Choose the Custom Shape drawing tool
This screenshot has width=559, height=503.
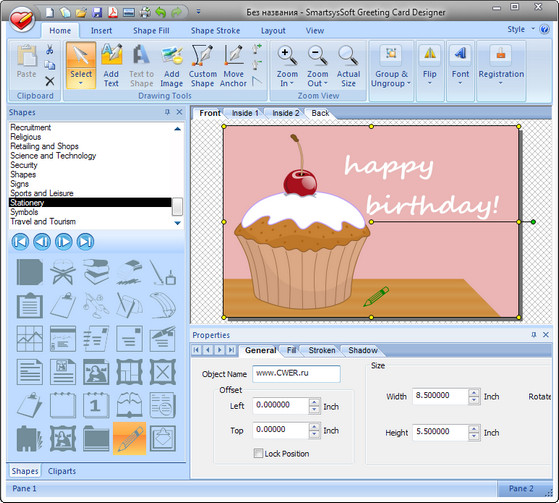[x=202, y=66]
